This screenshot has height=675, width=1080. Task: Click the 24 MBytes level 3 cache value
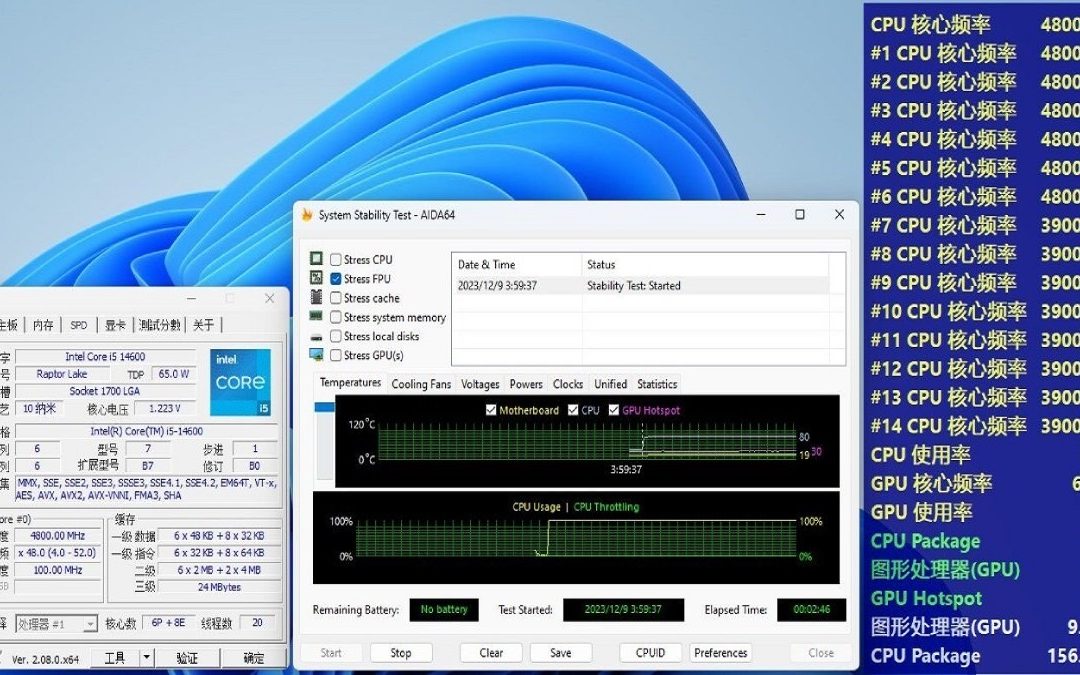click(219, 588)
